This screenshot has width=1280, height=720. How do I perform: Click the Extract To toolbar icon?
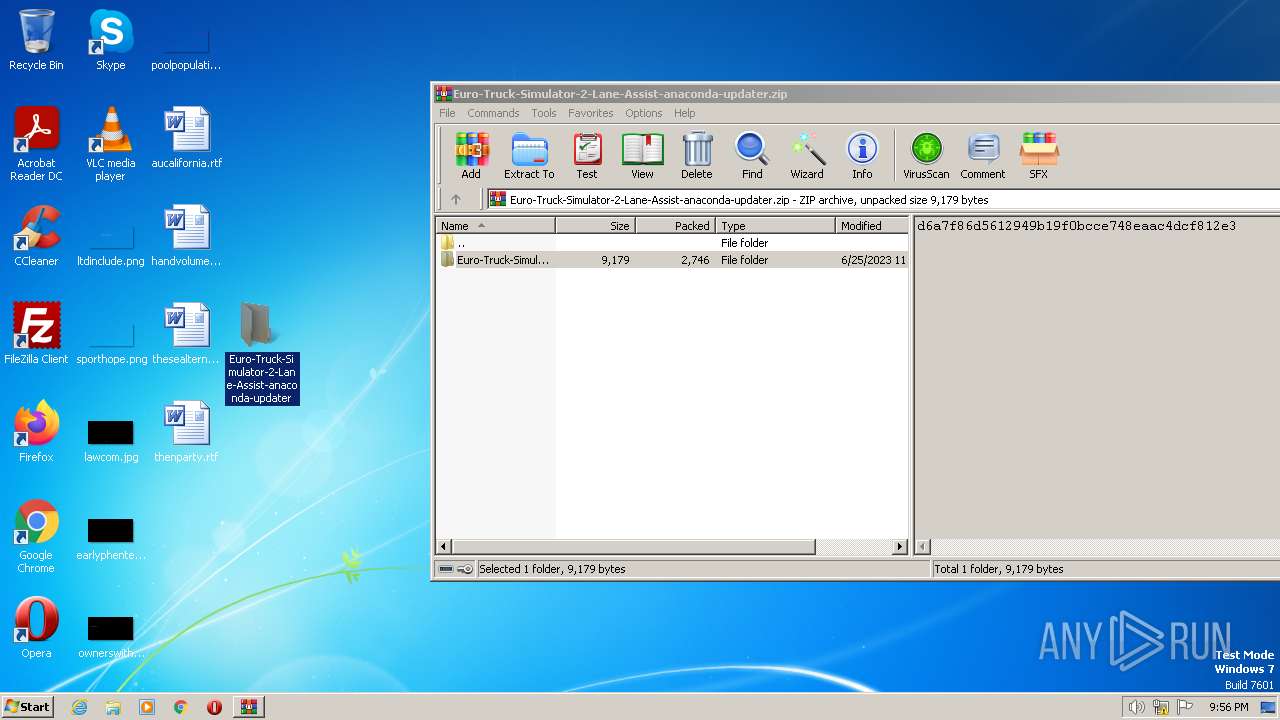pos(529,156)
